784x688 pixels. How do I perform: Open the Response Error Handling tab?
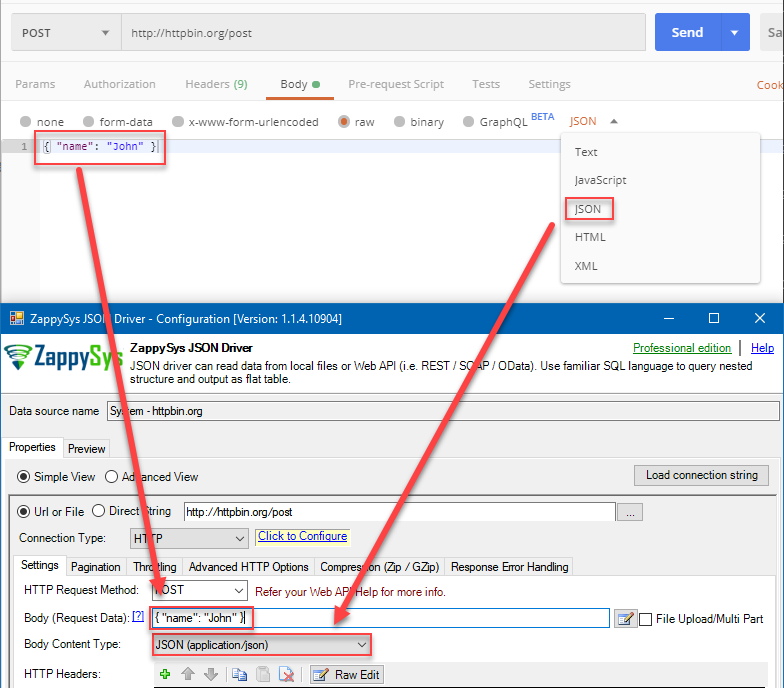510,566
